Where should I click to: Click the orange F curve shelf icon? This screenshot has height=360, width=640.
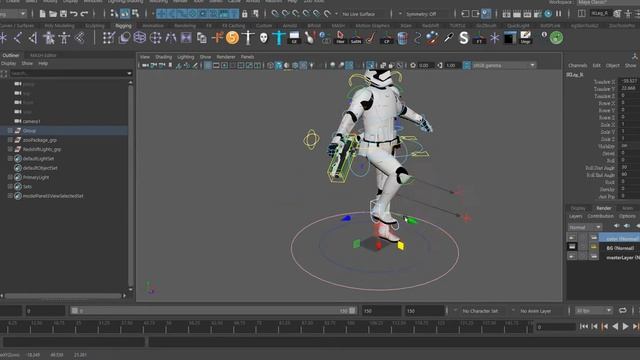pos(217,38)
